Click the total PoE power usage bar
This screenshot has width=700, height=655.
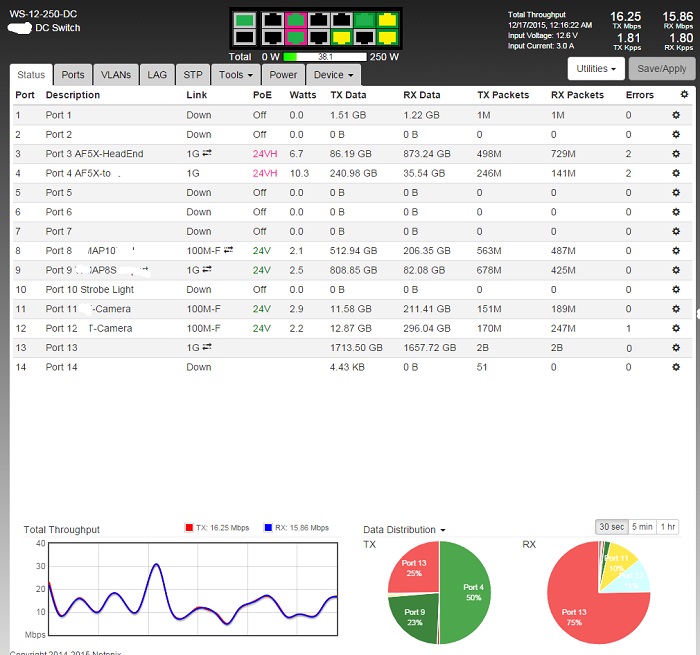pos(325,57)
